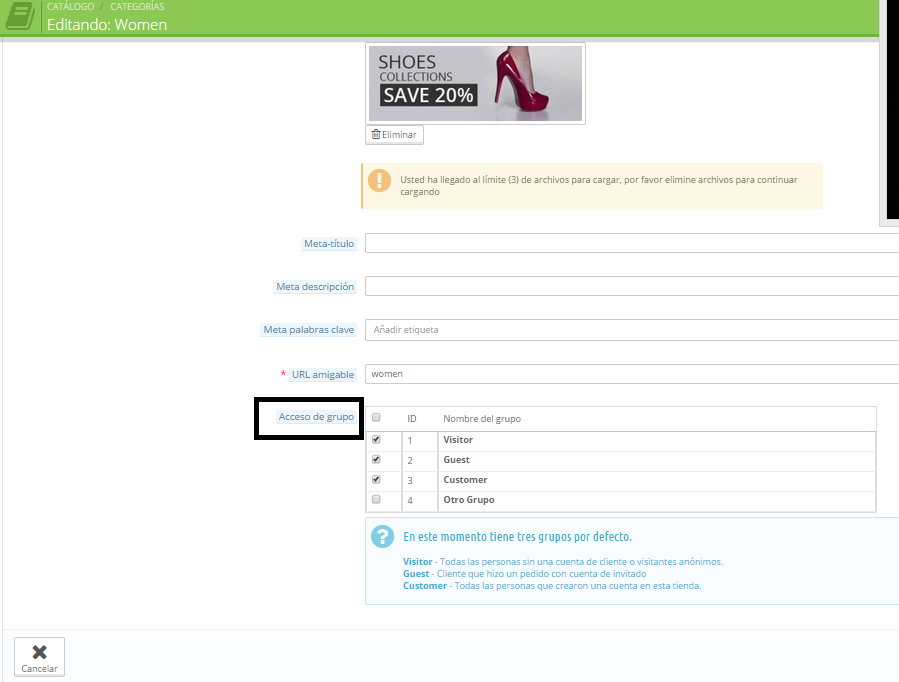This screenshot has height=682, width=899.
Task: Click into the Meta descripción field
Action: click(630, 286)
